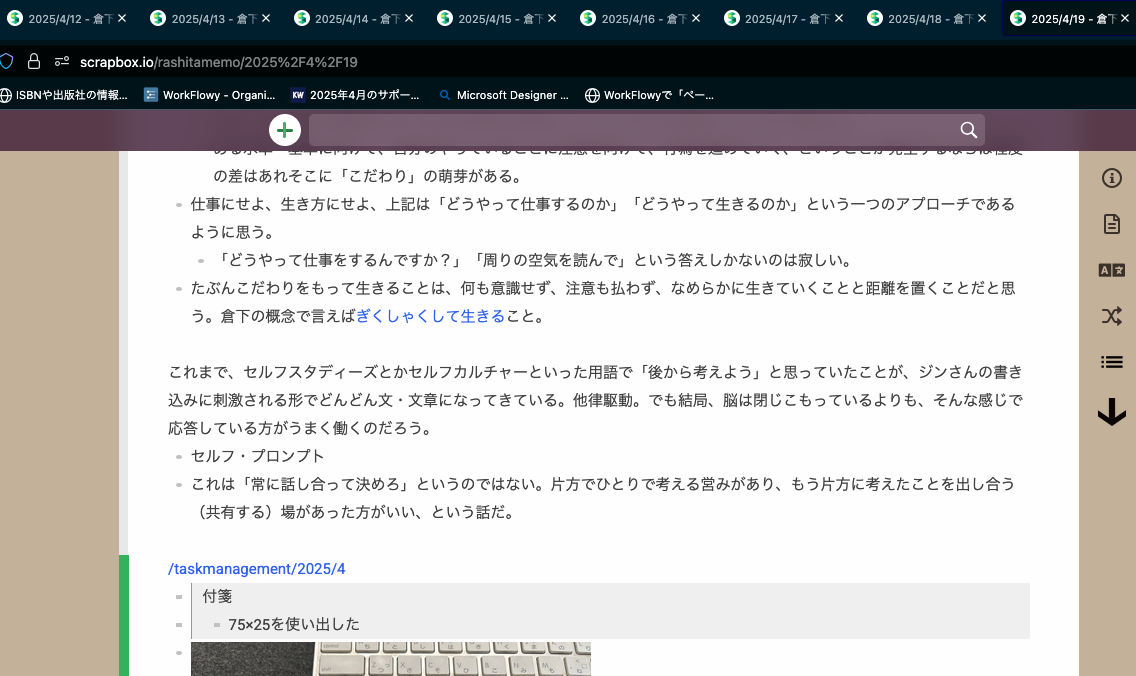Image resolution: width=1136 pixels, height=676 pixels.
Task: Open site security info via the lock icon
Action: pos(34,59)
